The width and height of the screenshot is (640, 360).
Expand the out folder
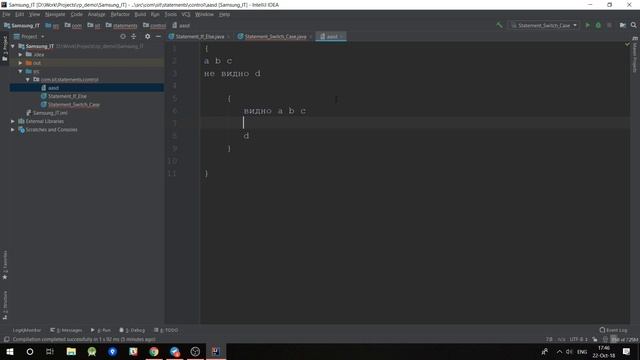click(20, 63)
